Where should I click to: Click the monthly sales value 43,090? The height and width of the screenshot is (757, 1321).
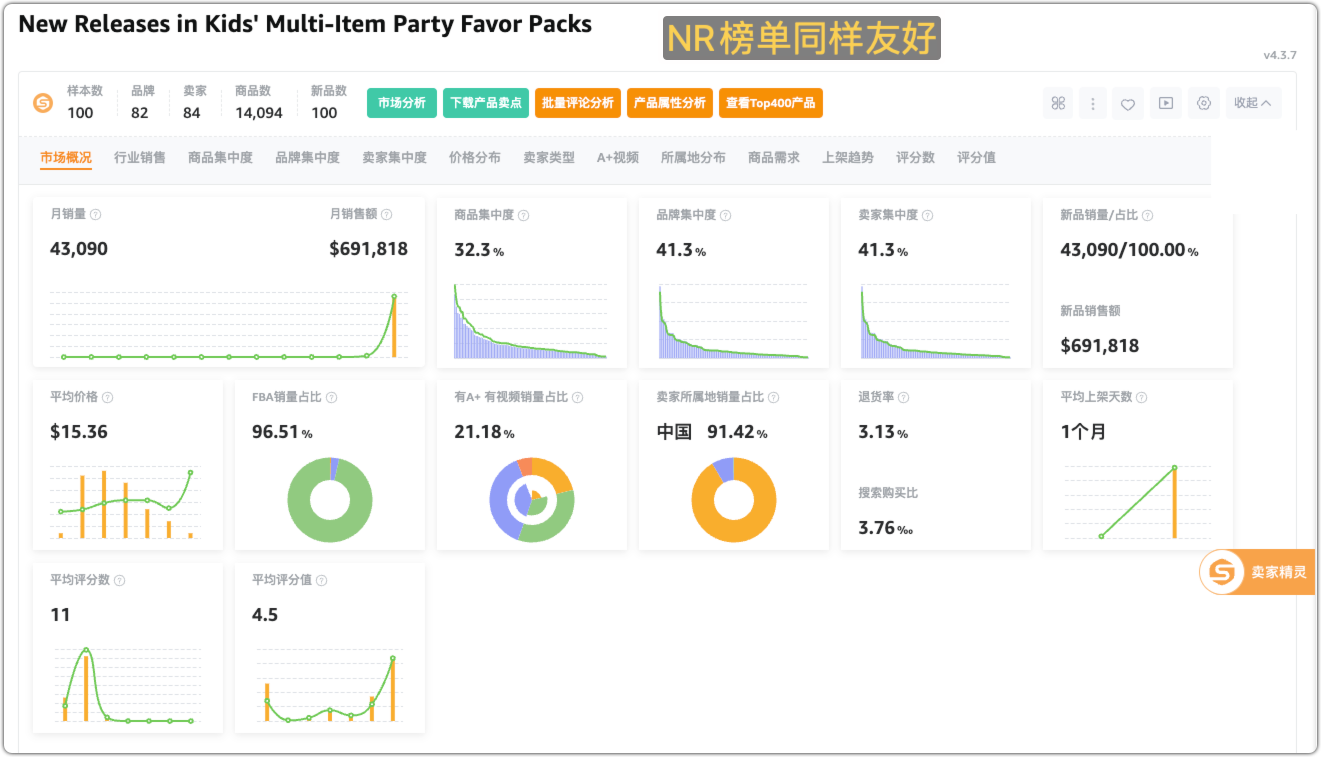(79, 249)
